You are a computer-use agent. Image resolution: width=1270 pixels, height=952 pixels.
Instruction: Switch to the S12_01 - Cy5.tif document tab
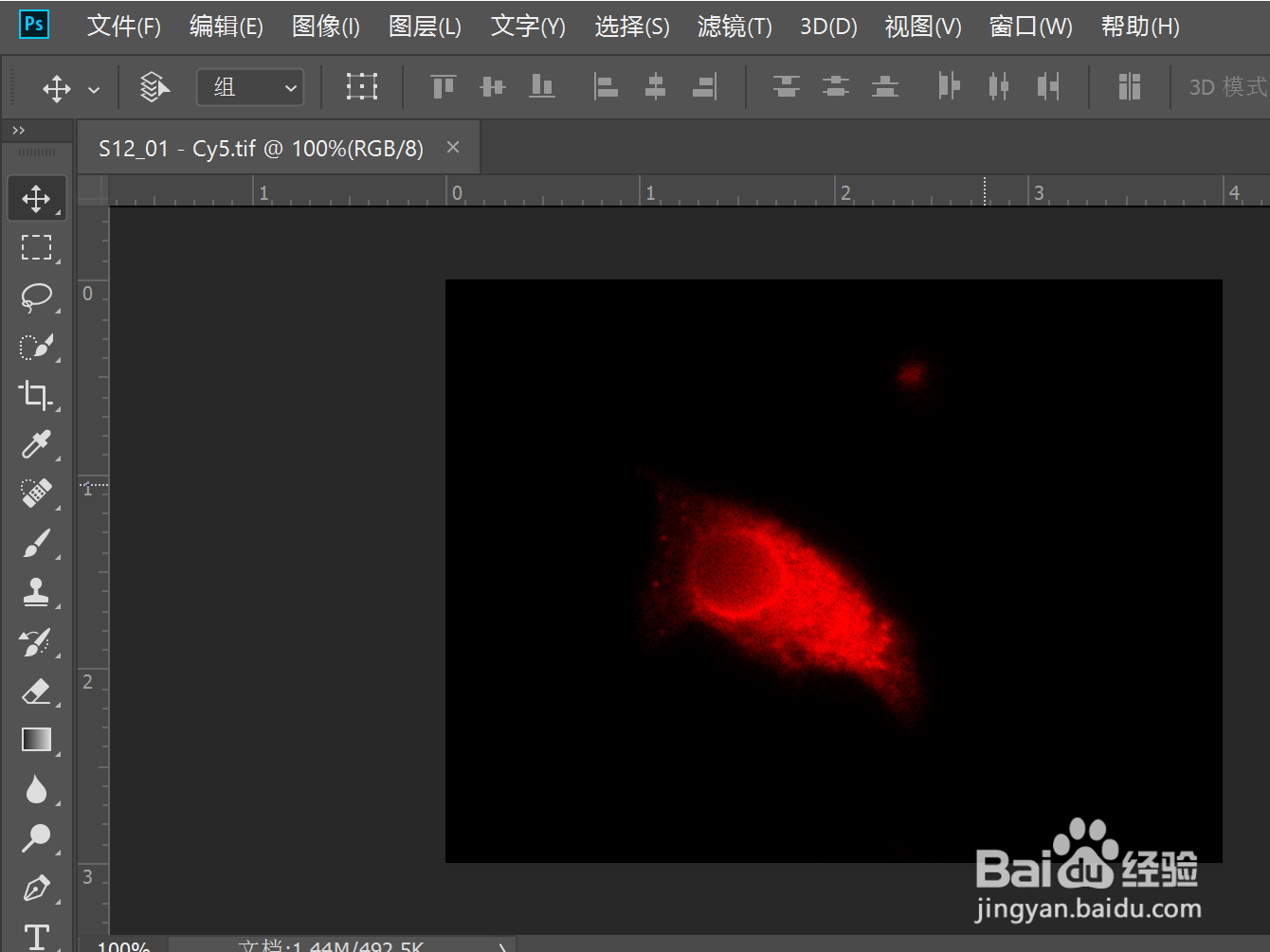point(261,149)
